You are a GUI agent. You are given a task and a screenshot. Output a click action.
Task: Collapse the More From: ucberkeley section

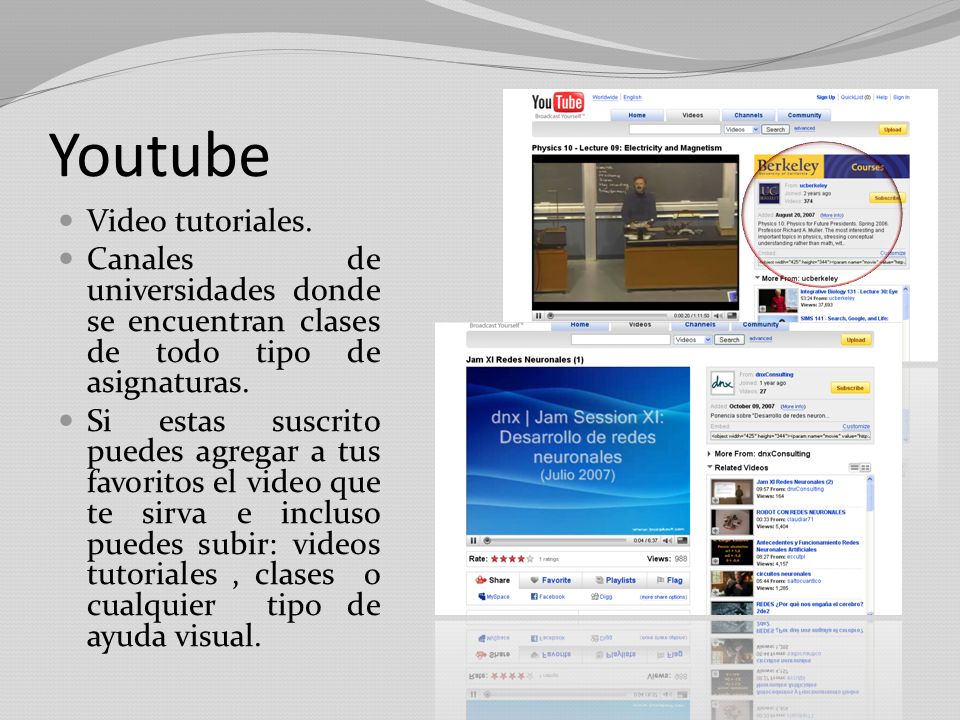[758, 278]
